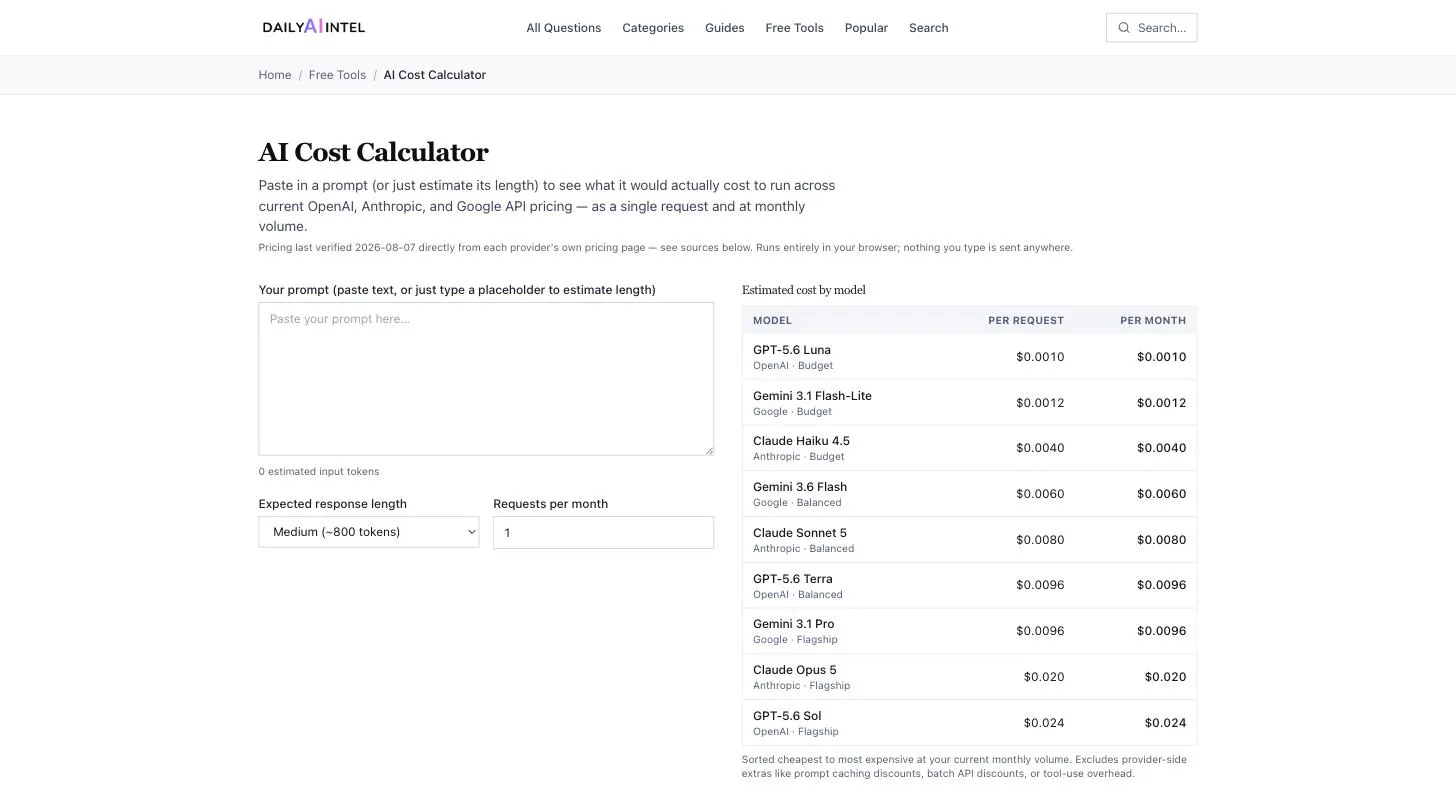Click the Pricing last verified note
This screenshot has height=812, width=1456.
[x=665, y=248]
